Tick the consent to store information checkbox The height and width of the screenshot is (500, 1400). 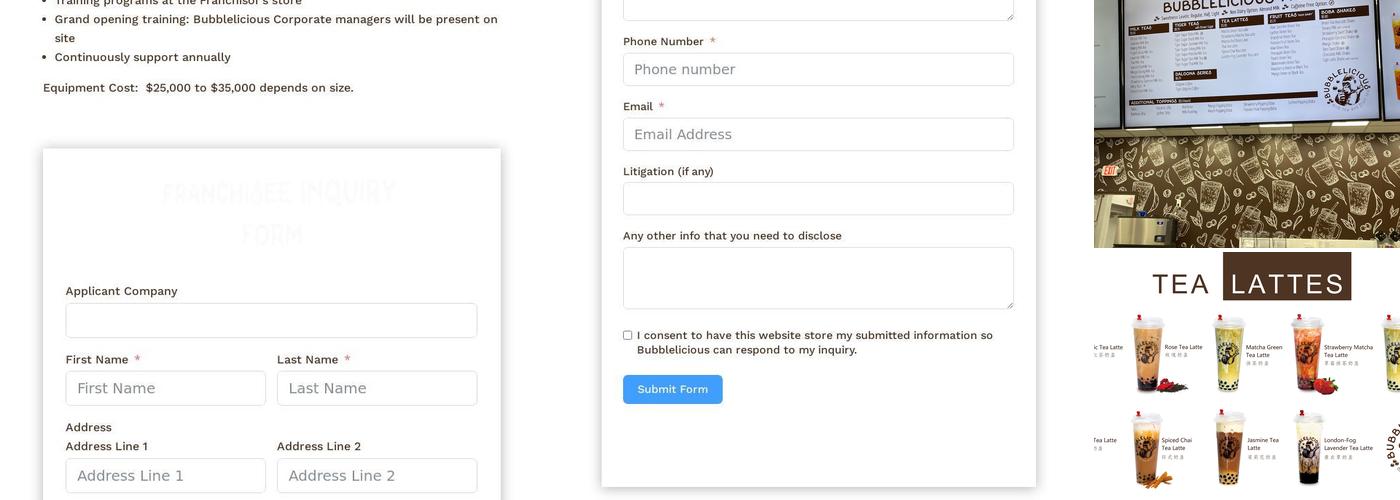tap(628, 336)
